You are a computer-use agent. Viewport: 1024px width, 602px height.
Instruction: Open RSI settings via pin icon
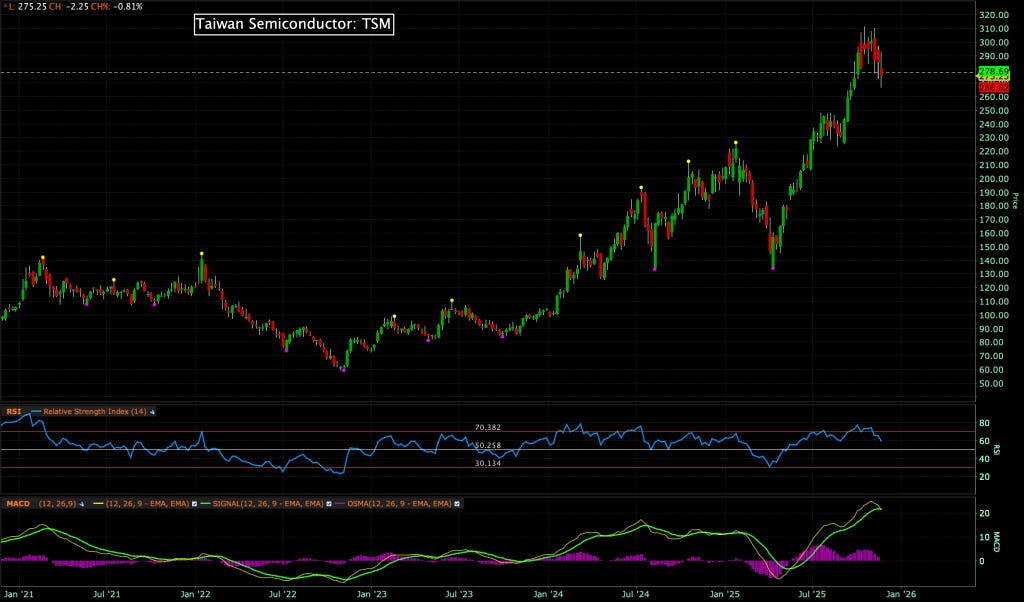[x=152, y=412]
